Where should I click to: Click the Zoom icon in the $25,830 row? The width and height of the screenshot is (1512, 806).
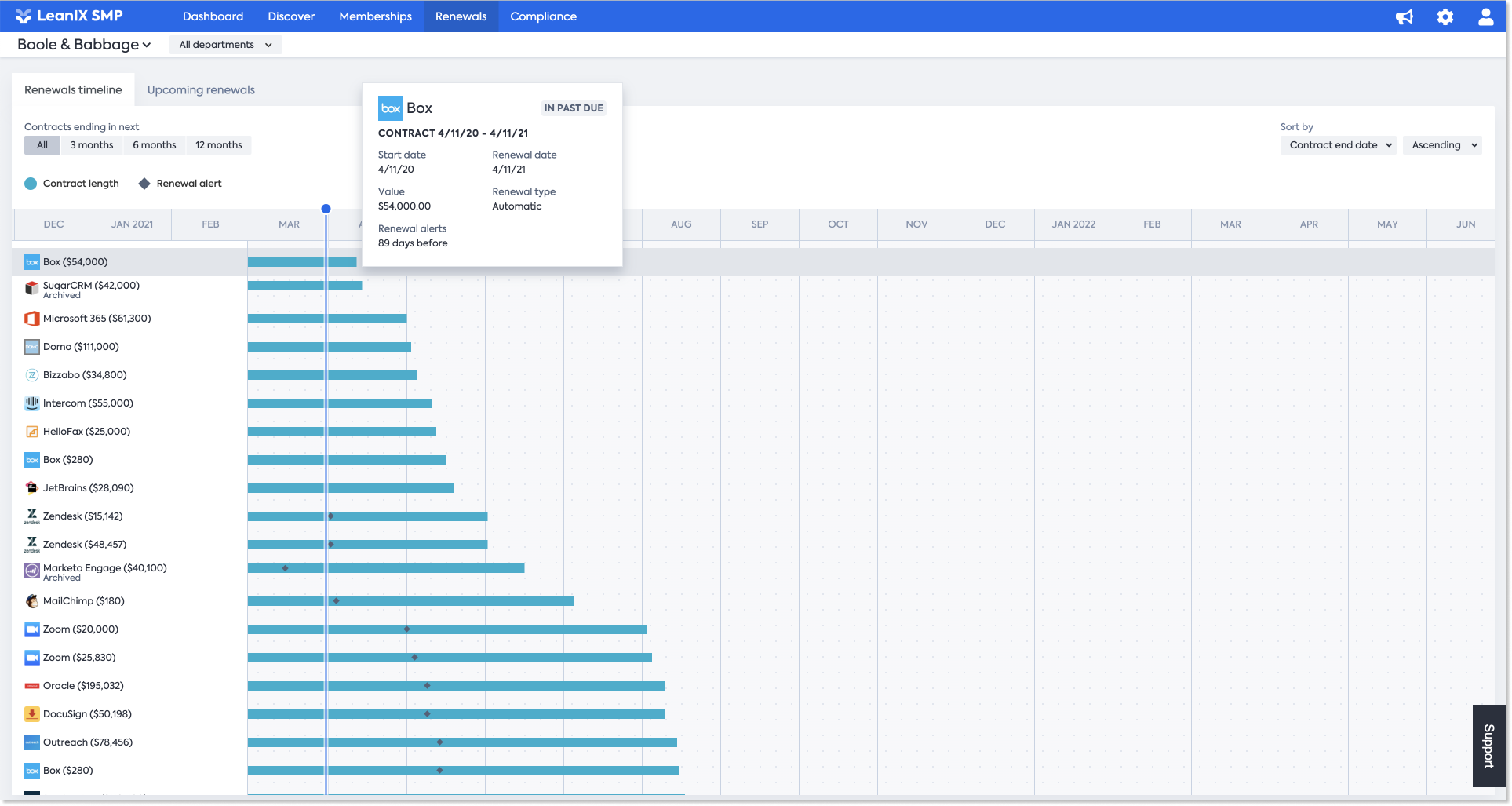pos(32,658)
